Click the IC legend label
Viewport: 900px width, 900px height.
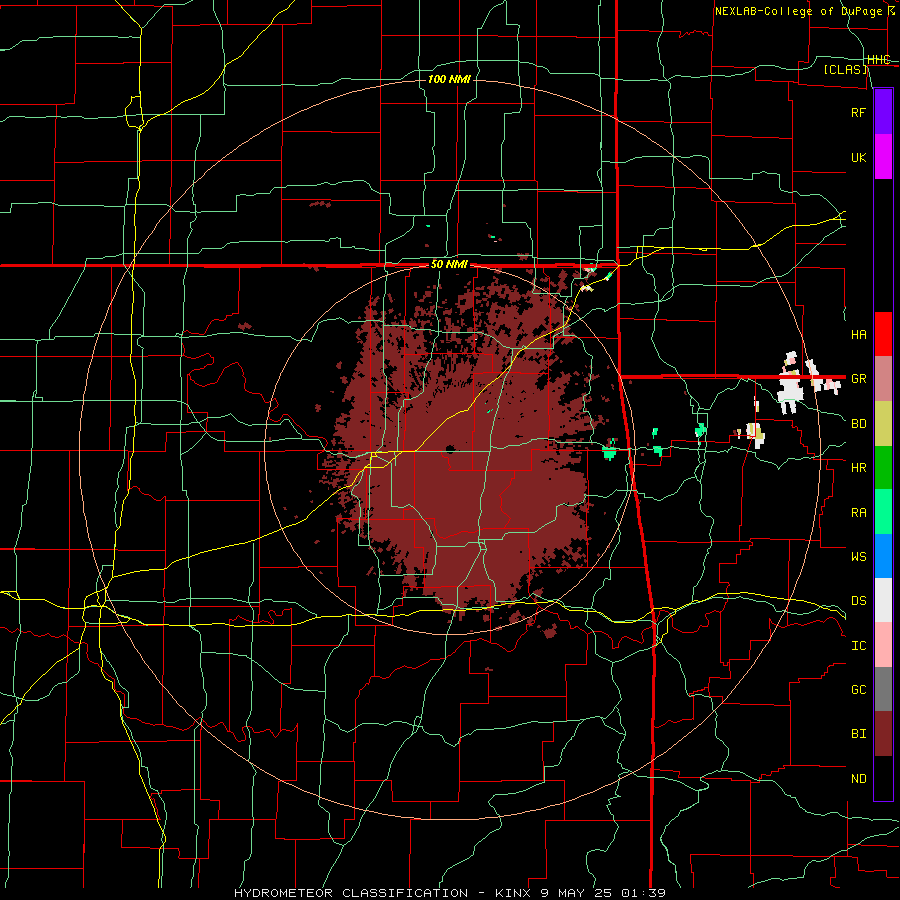pos(859,645)
